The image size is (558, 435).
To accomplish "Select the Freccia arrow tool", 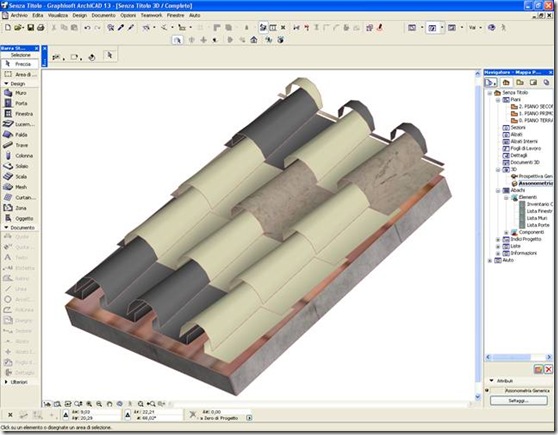I will tap(20, 64).
